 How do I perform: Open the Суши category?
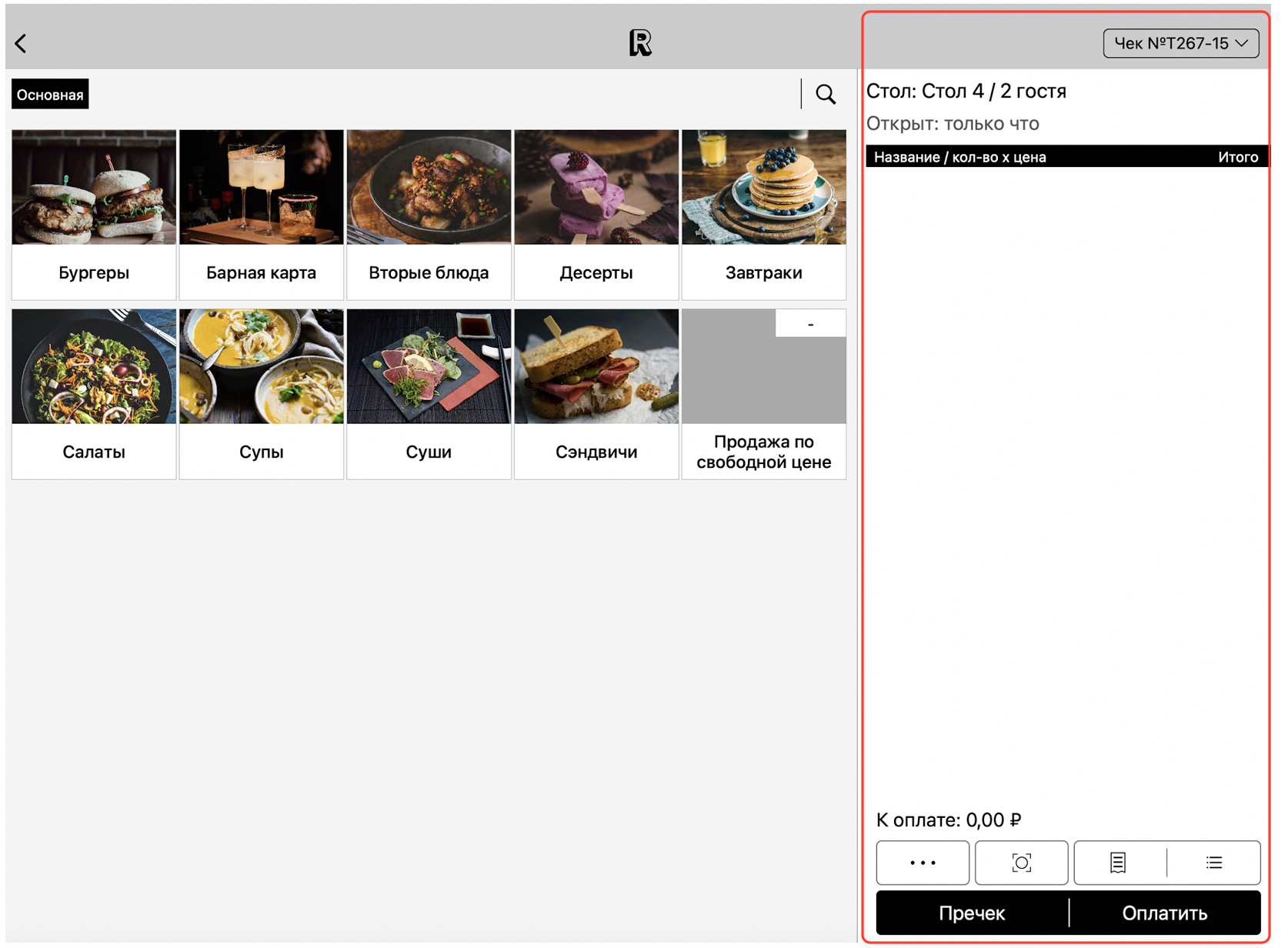(429, 394)
